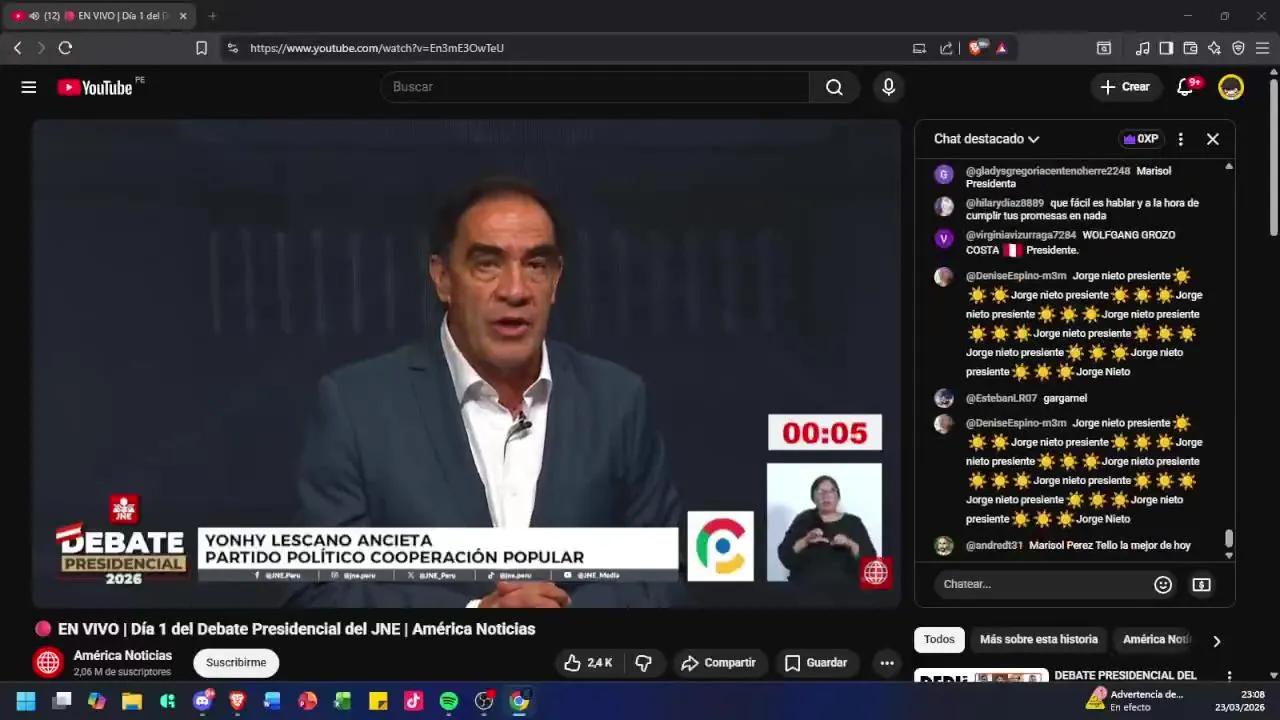Open América Noticias channel name
The height and width of the screenshot is (720, 1280).
click(123, 656)
